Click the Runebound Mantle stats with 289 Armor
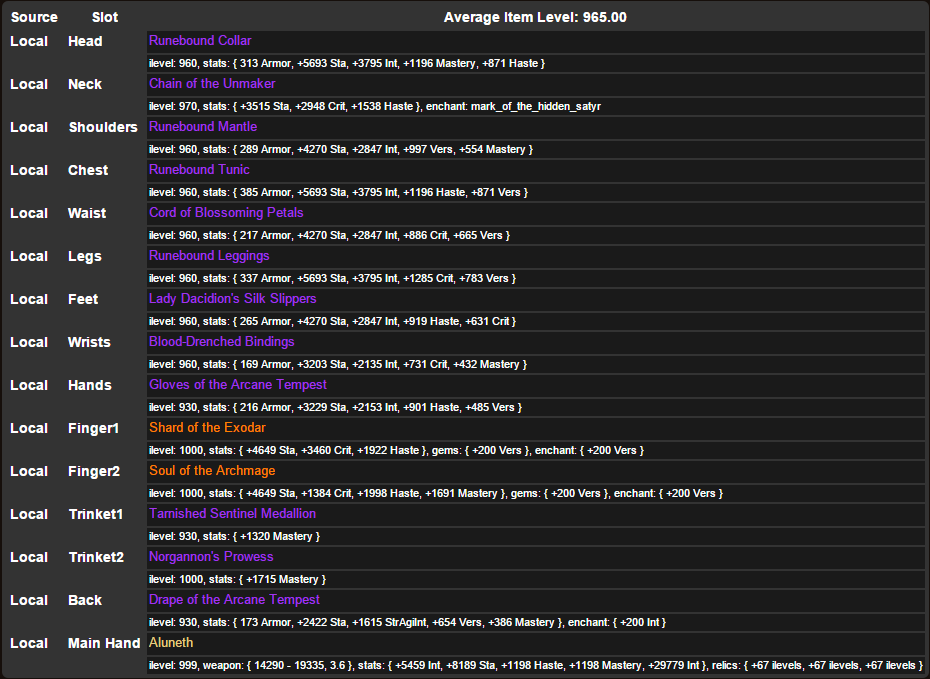This screenshot has height=679, width=930. 340,149
